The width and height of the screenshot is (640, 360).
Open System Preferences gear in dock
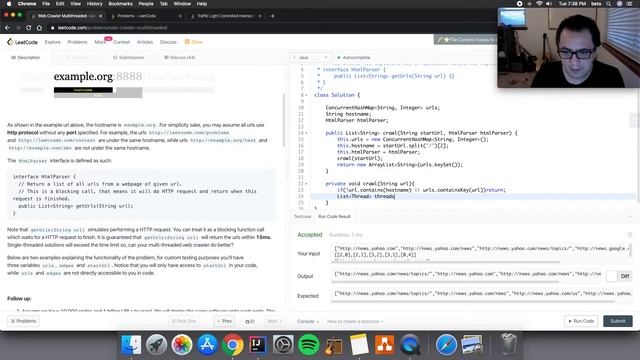point(283,345)
